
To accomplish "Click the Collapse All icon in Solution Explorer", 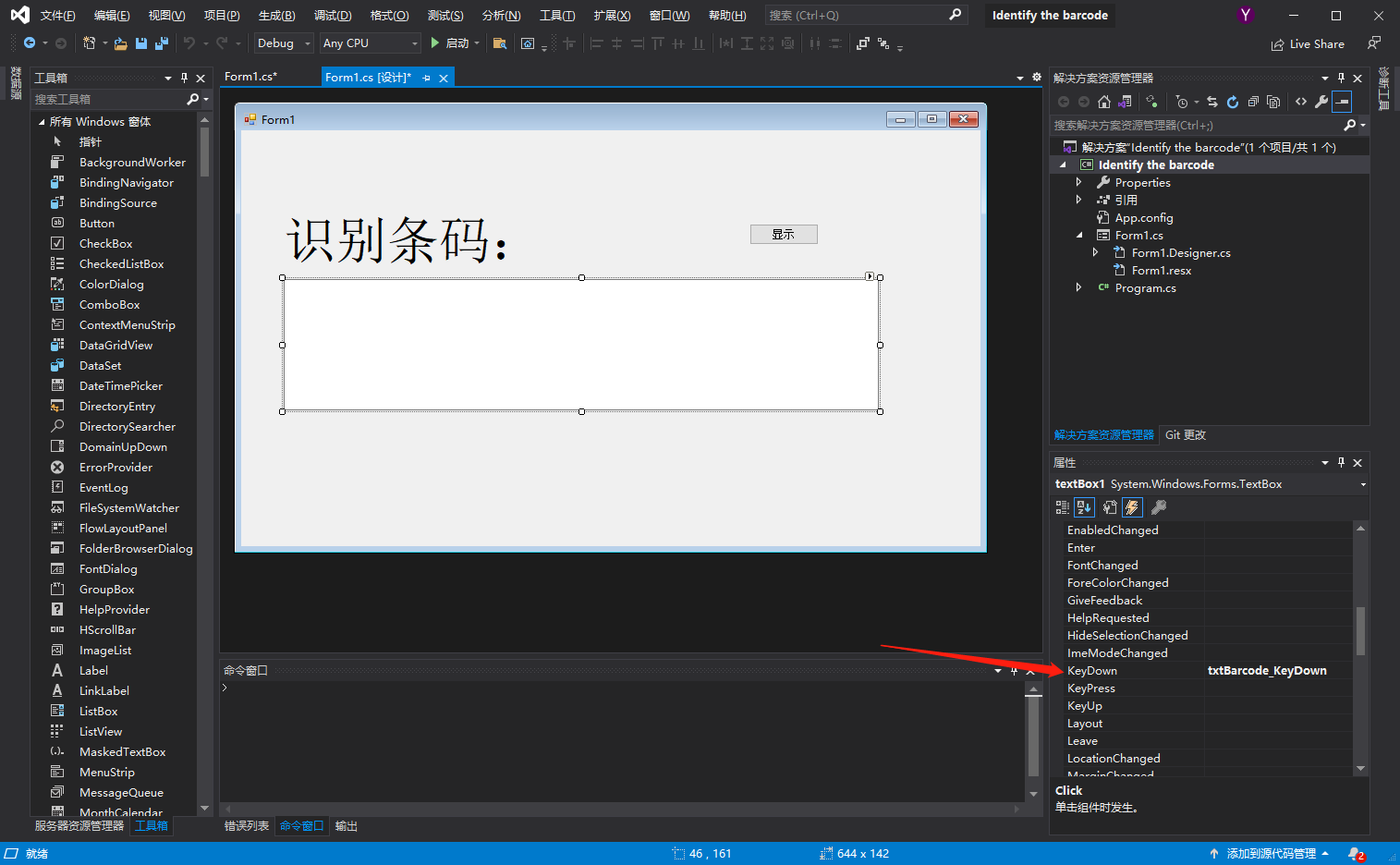I will [1252, 102].
